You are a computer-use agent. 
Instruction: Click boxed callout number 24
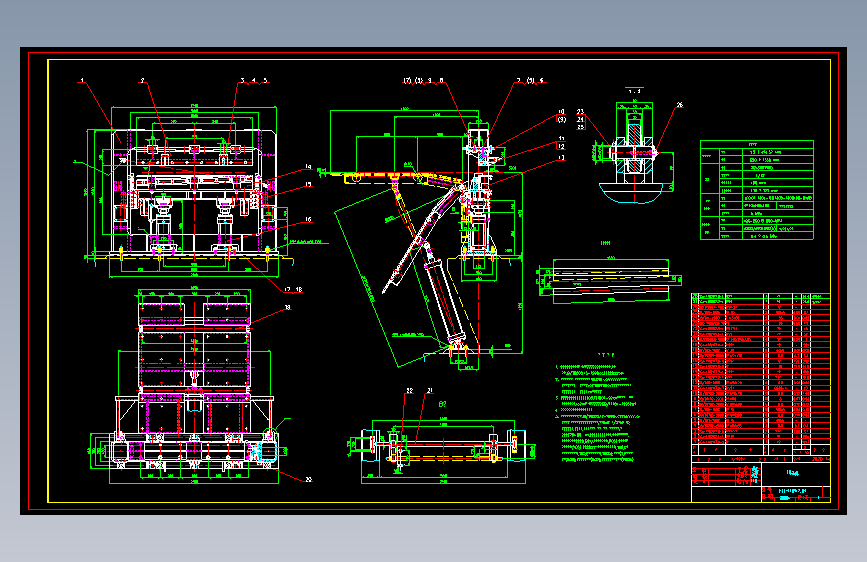[581, 119]
